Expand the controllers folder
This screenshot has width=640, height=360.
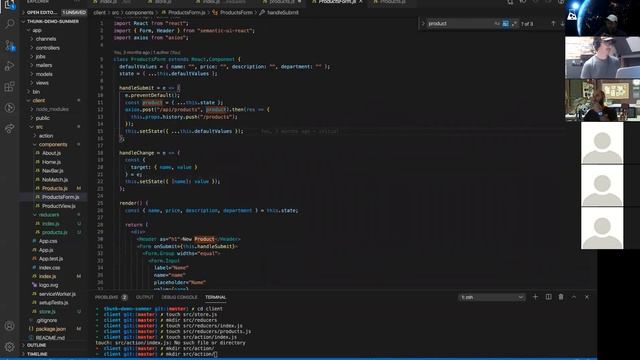[x=47, y=48]
